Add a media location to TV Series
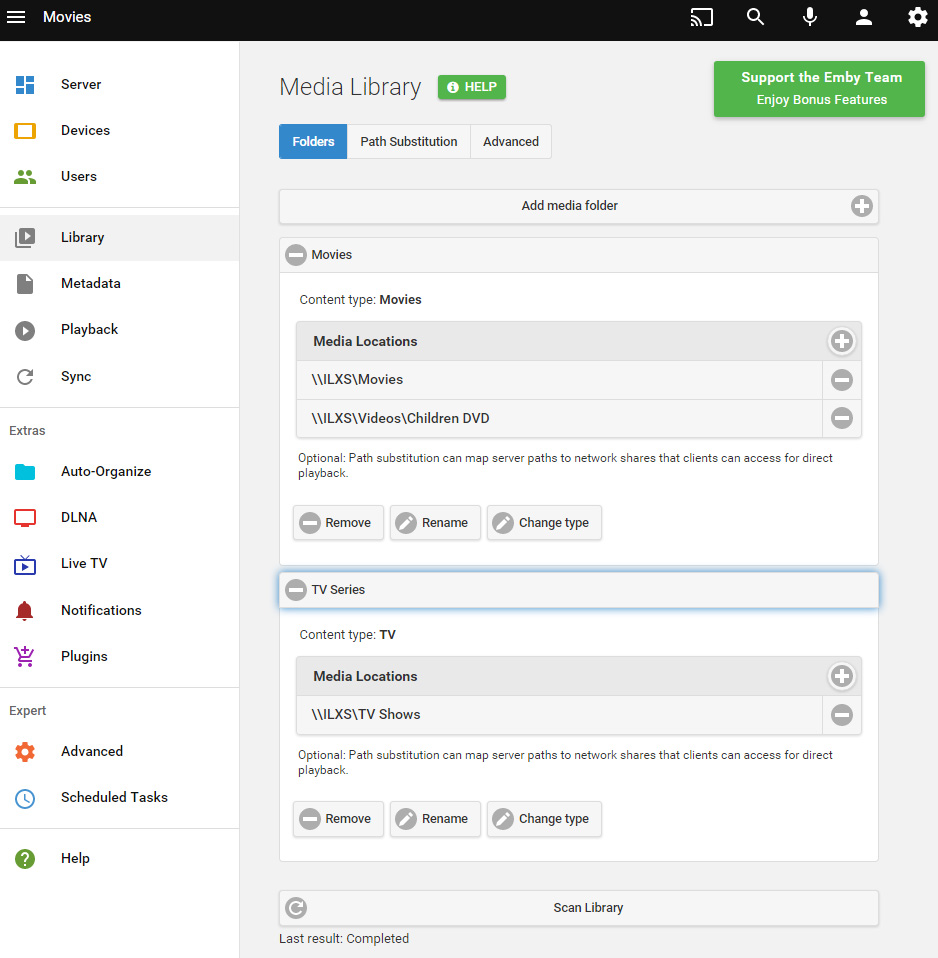Image resolution: width=938 pixels, height=958 pixels. 842,676
